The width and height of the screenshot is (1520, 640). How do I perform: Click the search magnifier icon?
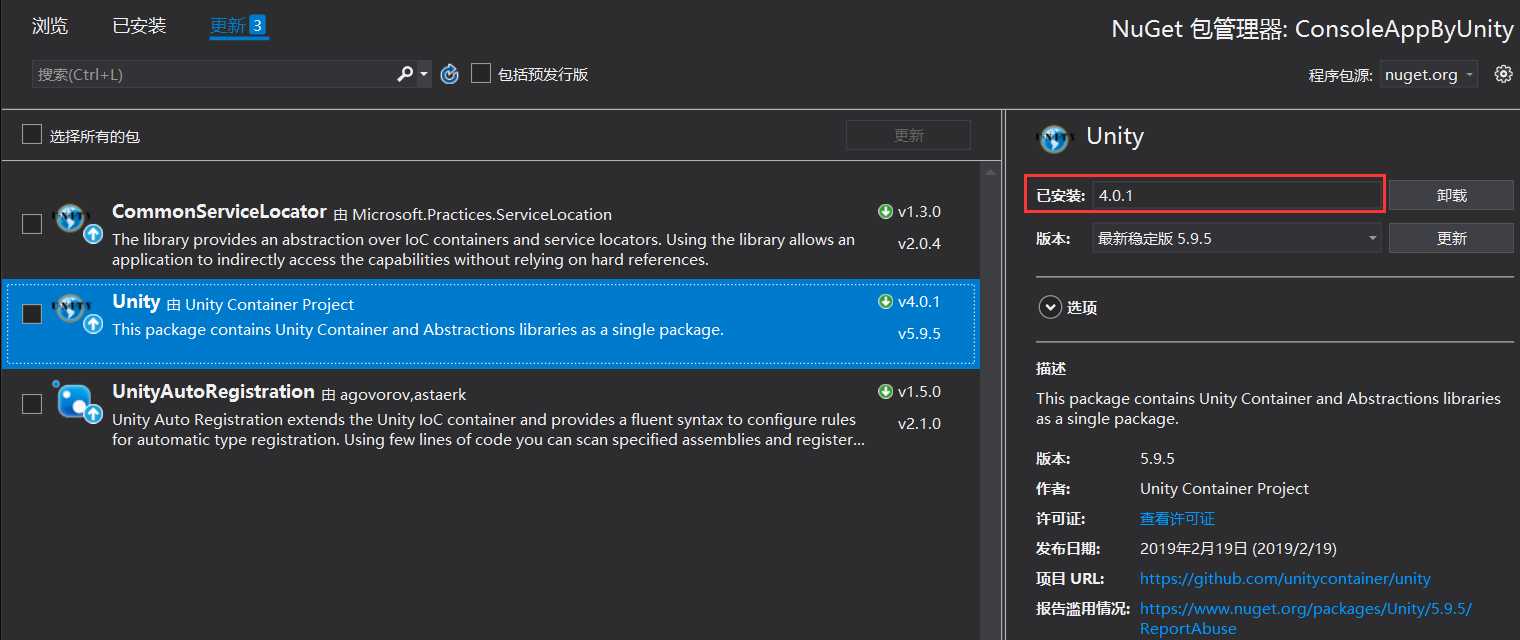(405, 74)
